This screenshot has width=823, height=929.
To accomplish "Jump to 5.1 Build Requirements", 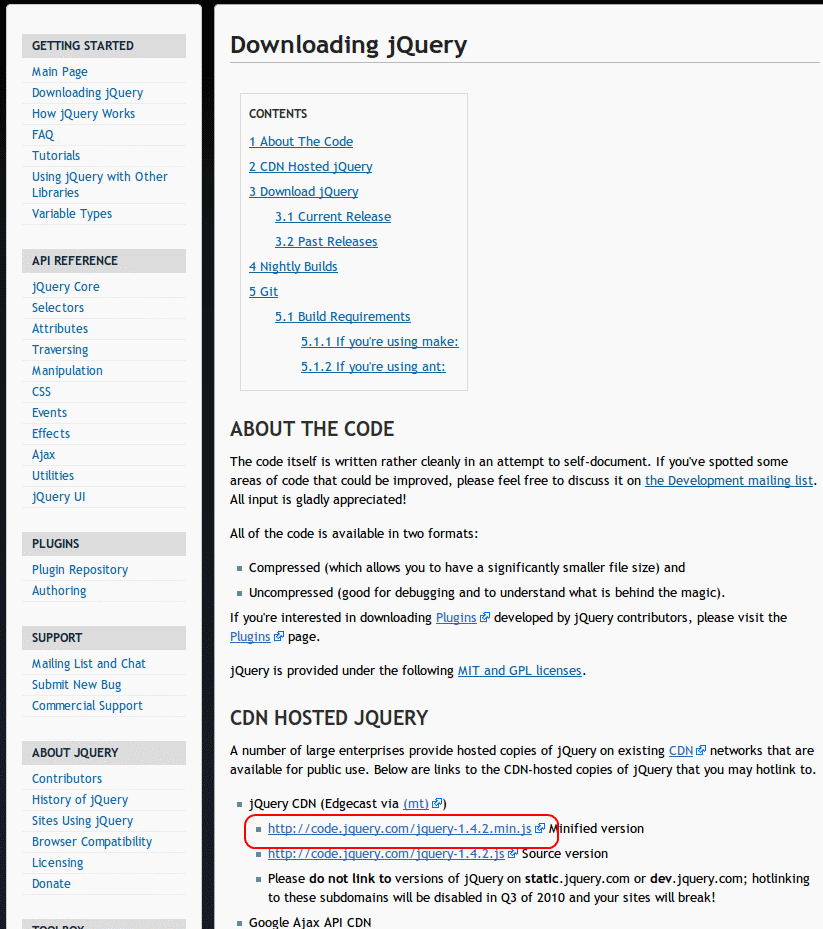I will pyautogui.click(x=342, y=316).
